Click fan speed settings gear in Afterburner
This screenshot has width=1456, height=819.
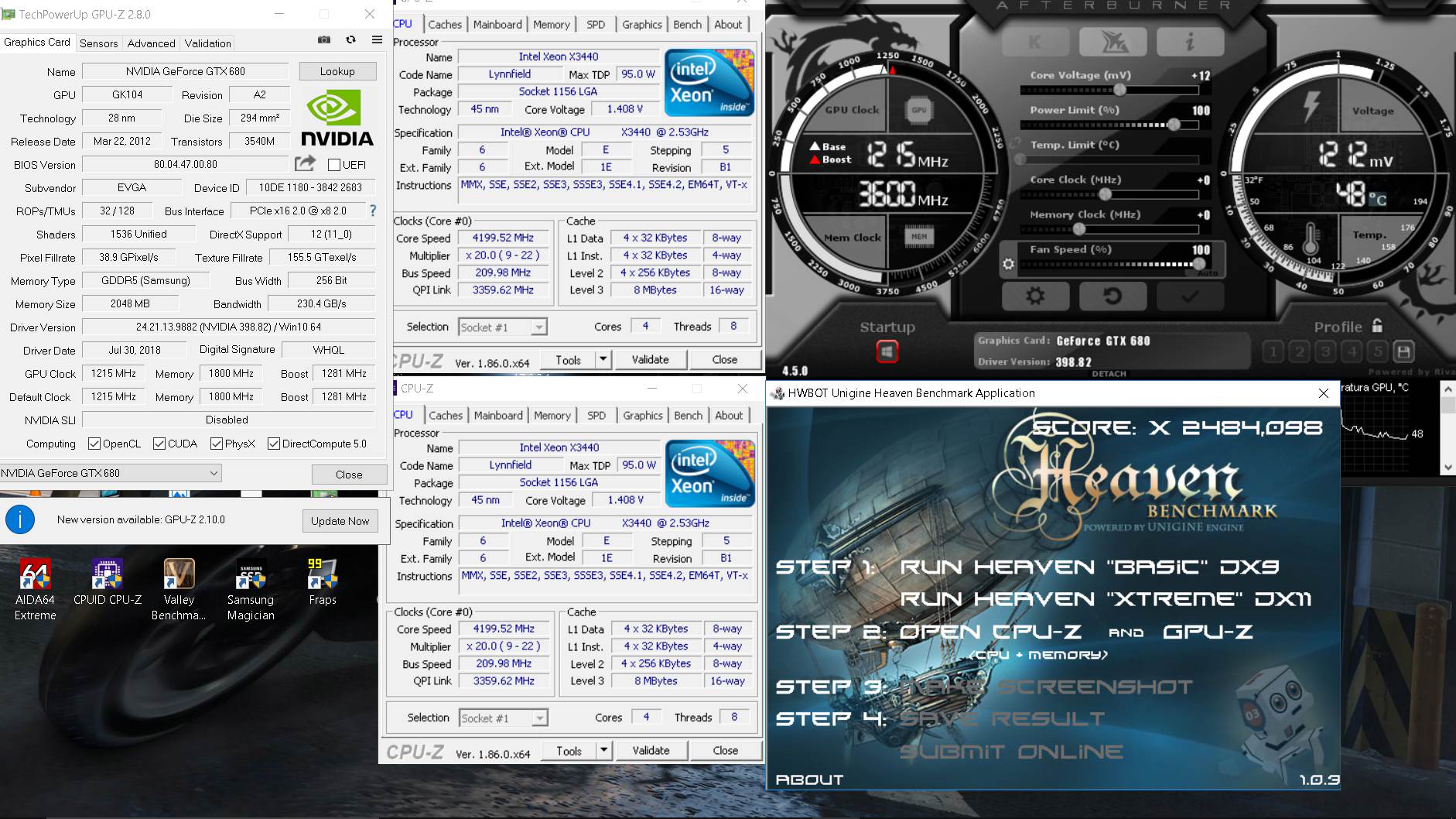(1008, 264)
